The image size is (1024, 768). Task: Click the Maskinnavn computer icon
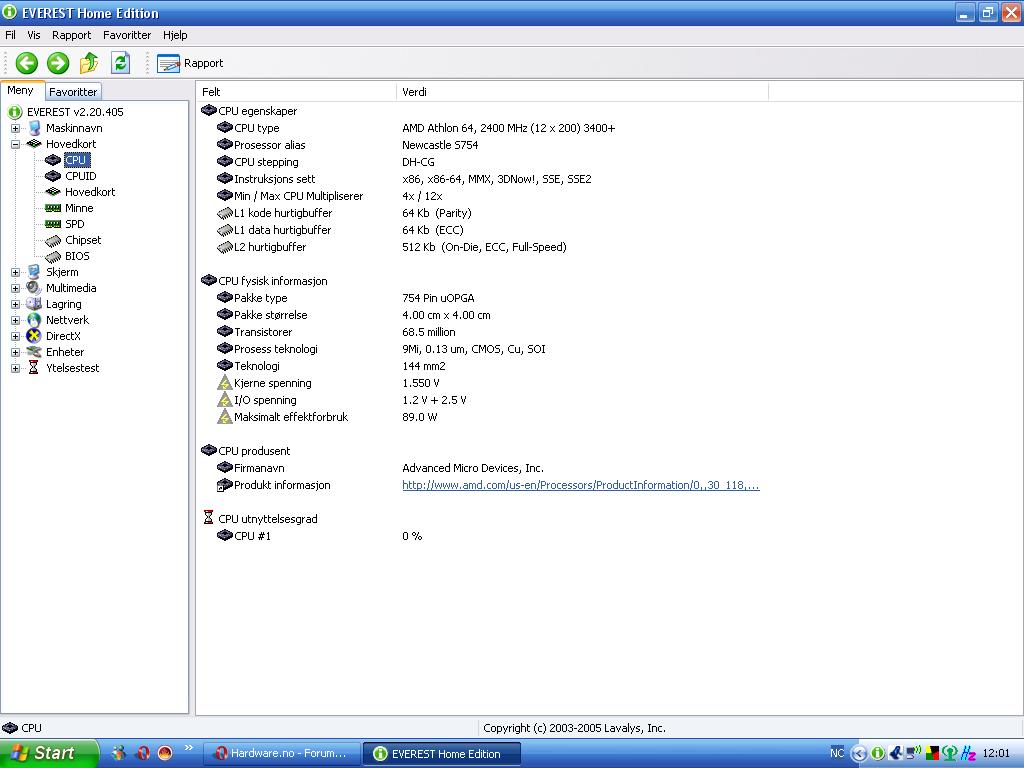click(34, 128)
